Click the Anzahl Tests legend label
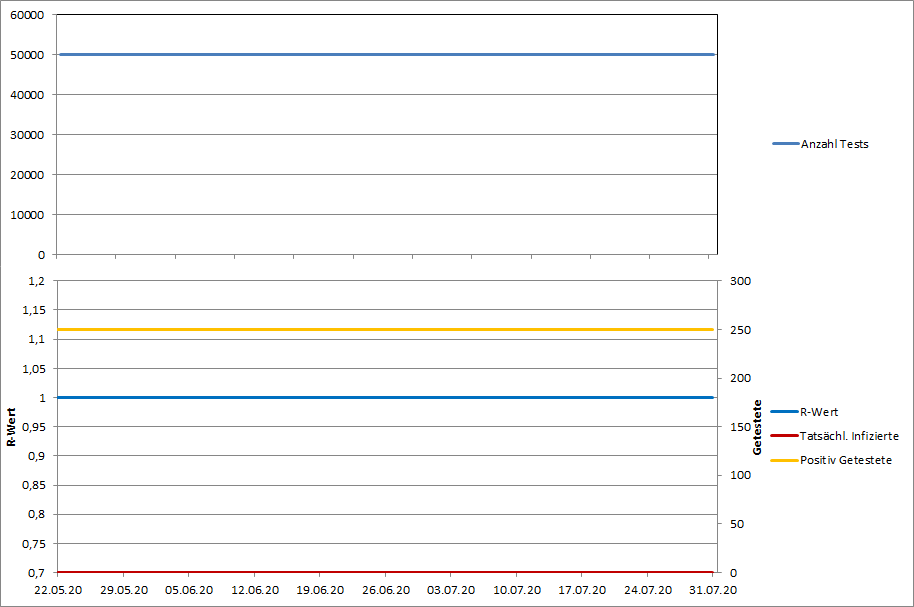The width and height of the screenshot is (914, 607). pyautogui.click(x=834, y=144)
